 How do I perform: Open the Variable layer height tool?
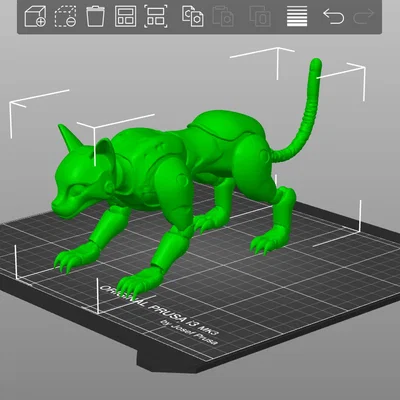[x=297, y=16]
